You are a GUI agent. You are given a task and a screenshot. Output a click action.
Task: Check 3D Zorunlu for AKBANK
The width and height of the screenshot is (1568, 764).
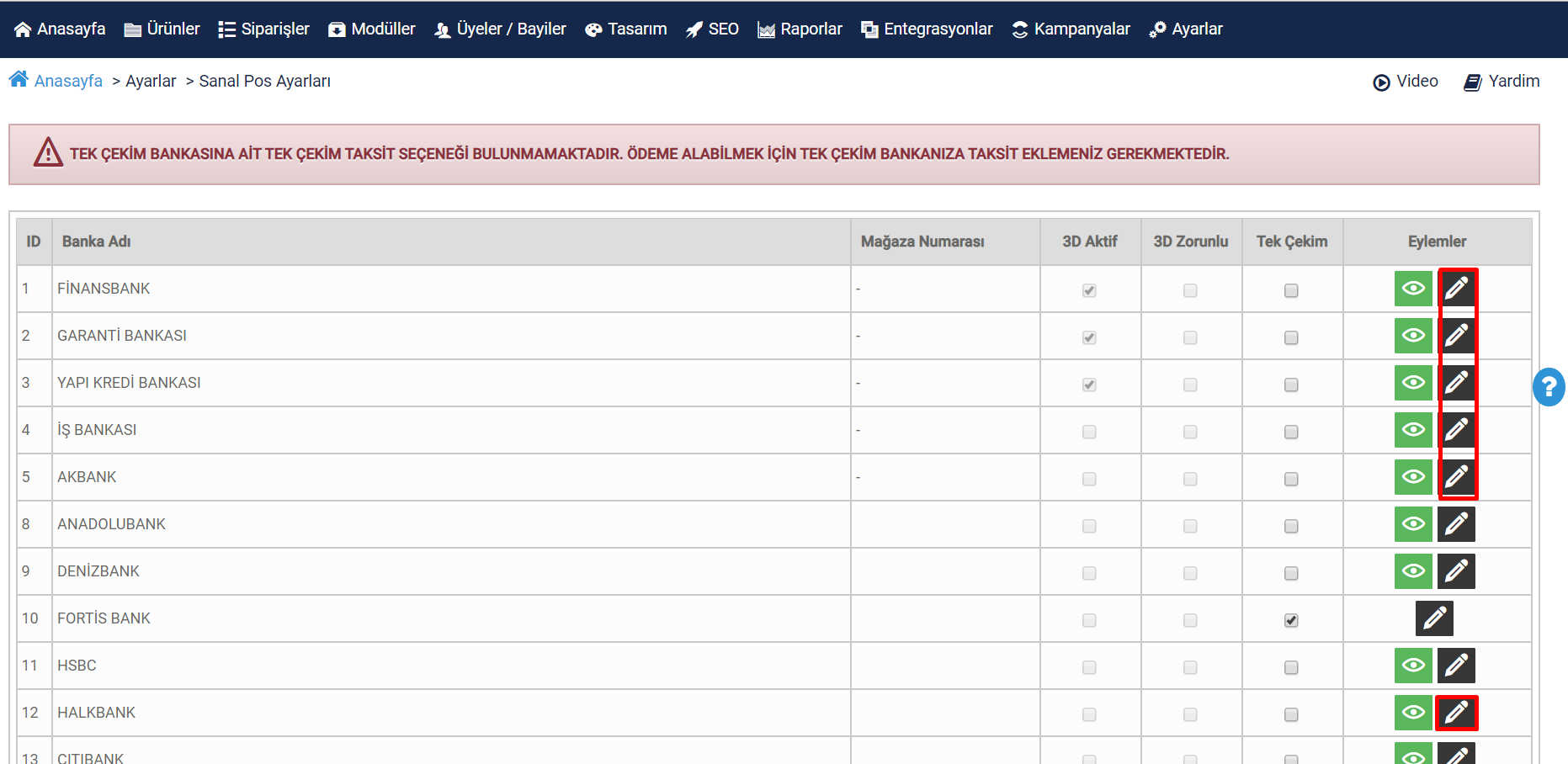click(1190, 479)
